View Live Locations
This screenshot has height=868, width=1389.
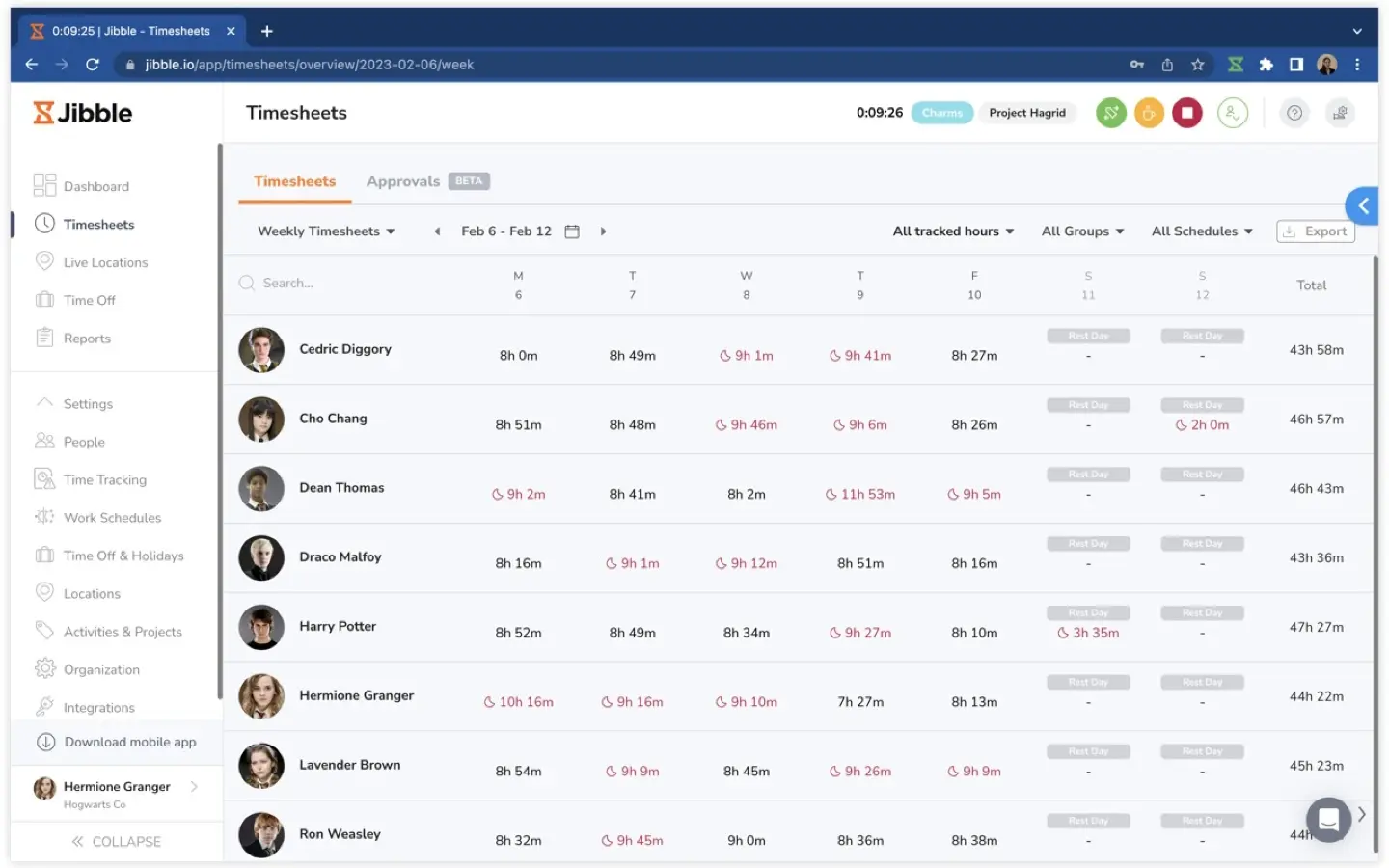coord(104,261)
